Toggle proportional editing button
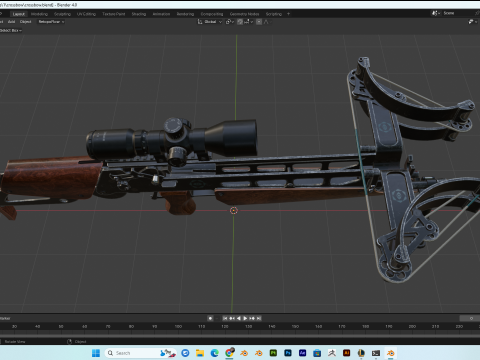Screen dimensions: 480x360 coord(259,22)
